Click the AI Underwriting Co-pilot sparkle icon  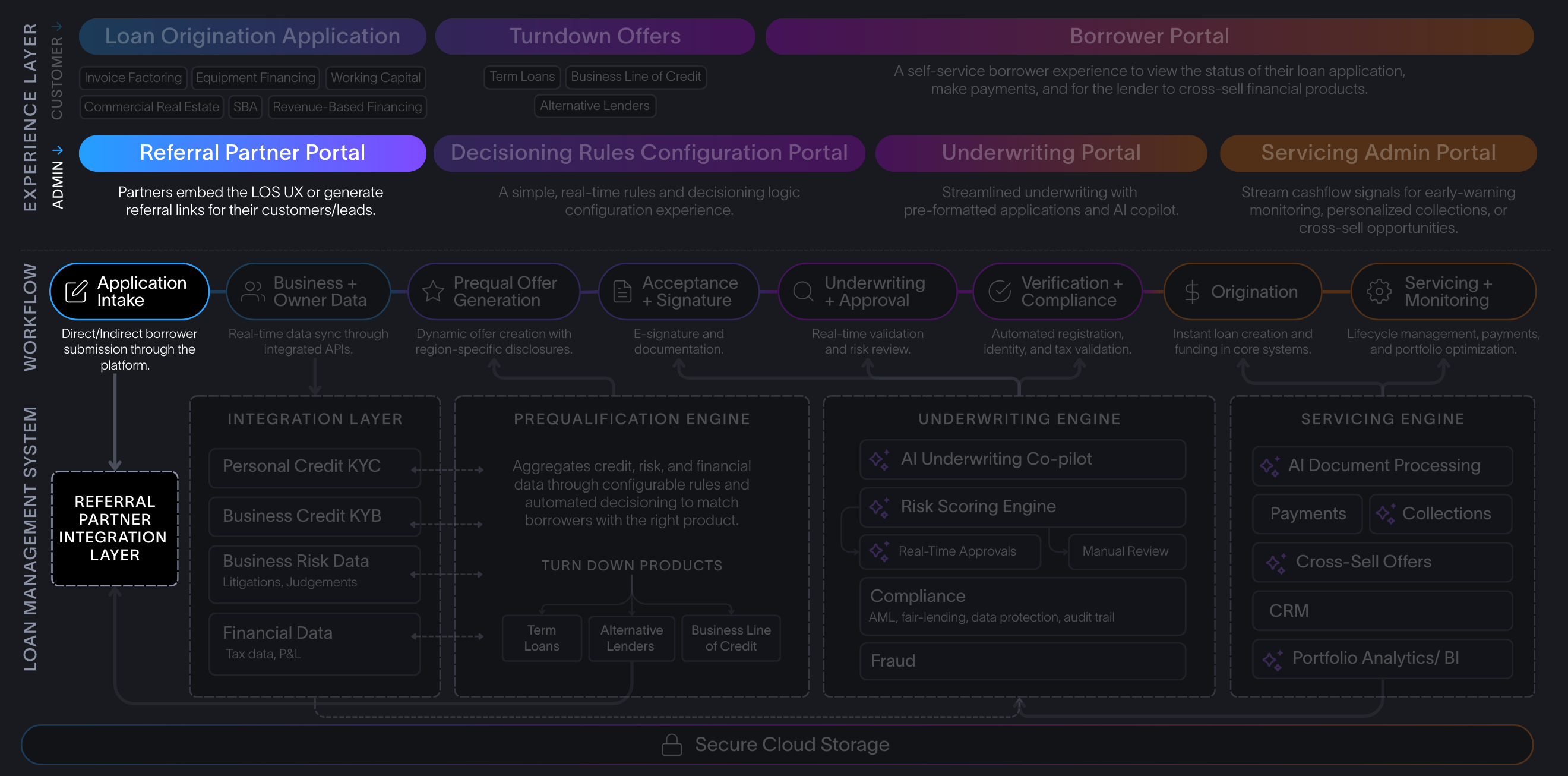click(x=879, y=459)
